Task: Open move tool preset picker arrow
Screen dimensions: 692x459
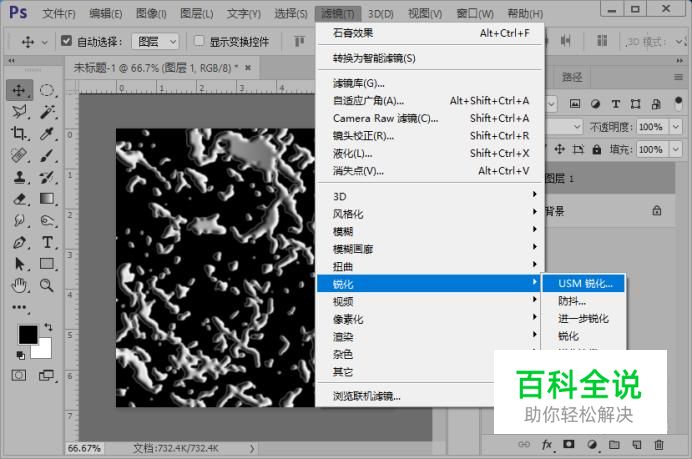Action: (x=45, y=42)
